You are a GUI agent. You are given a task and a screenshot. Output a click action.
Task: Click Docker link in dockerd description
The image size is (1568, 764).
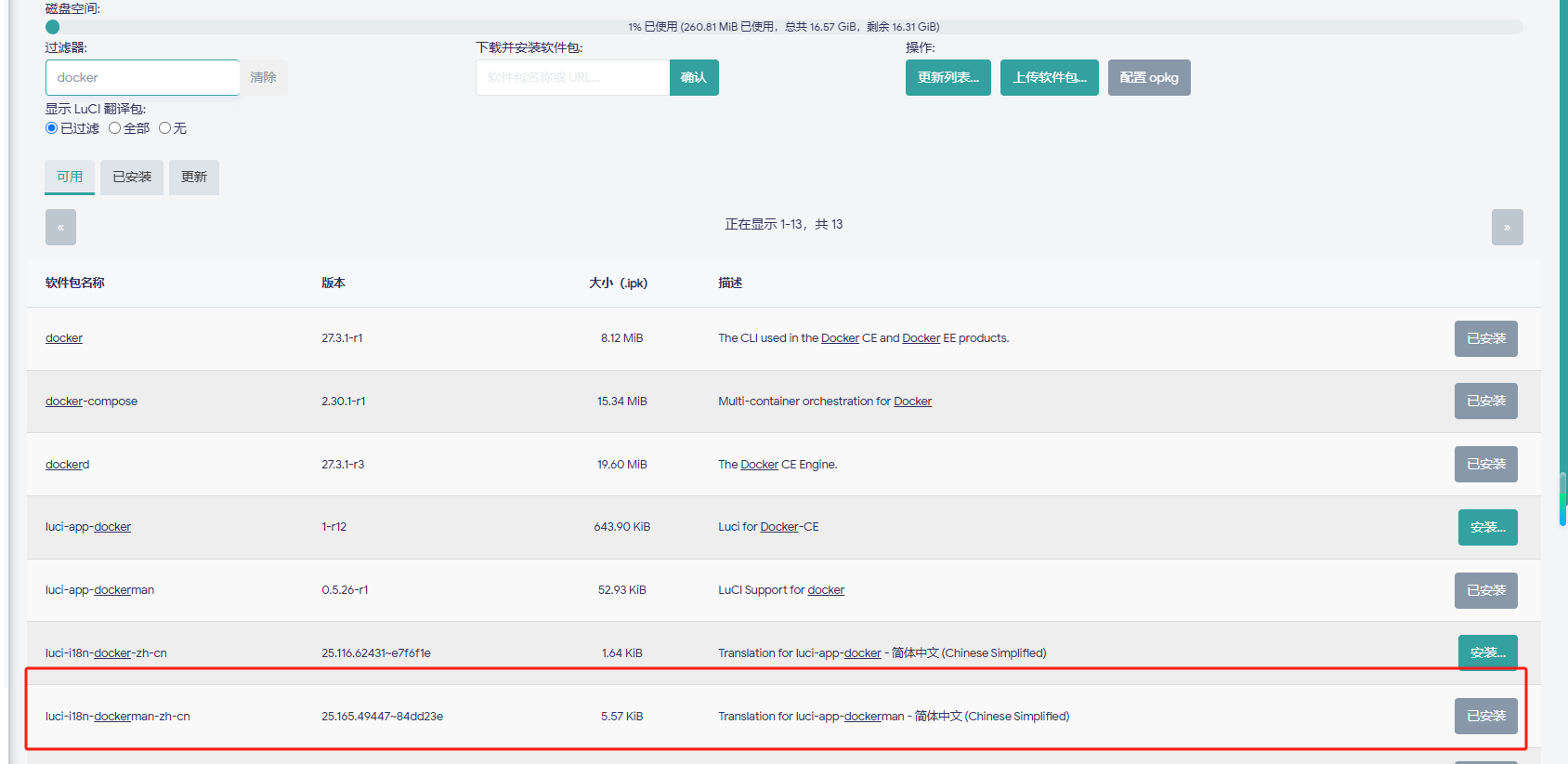pos(759,465)
